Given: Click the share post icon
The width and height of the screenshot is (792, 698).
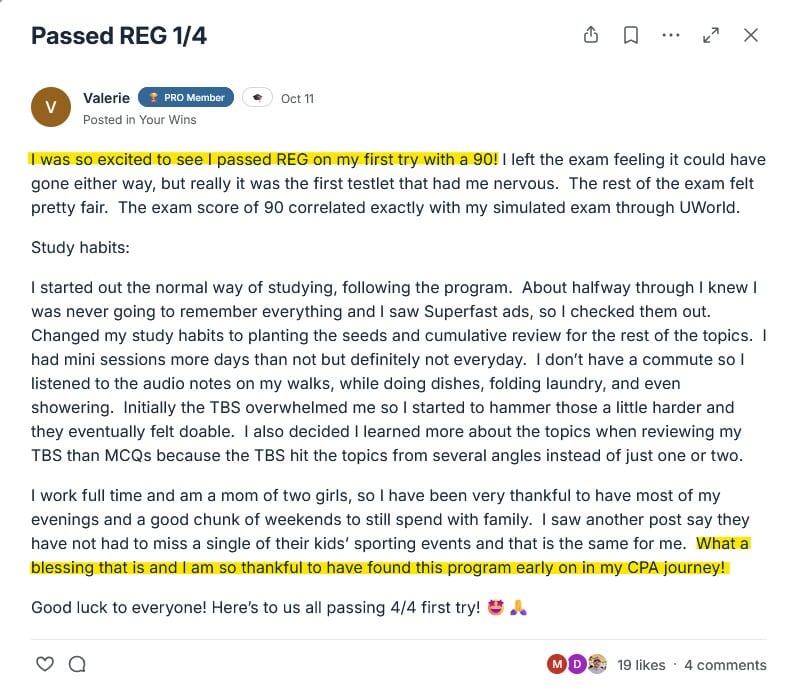Looking at the screenshot, I should click(591, 35).
